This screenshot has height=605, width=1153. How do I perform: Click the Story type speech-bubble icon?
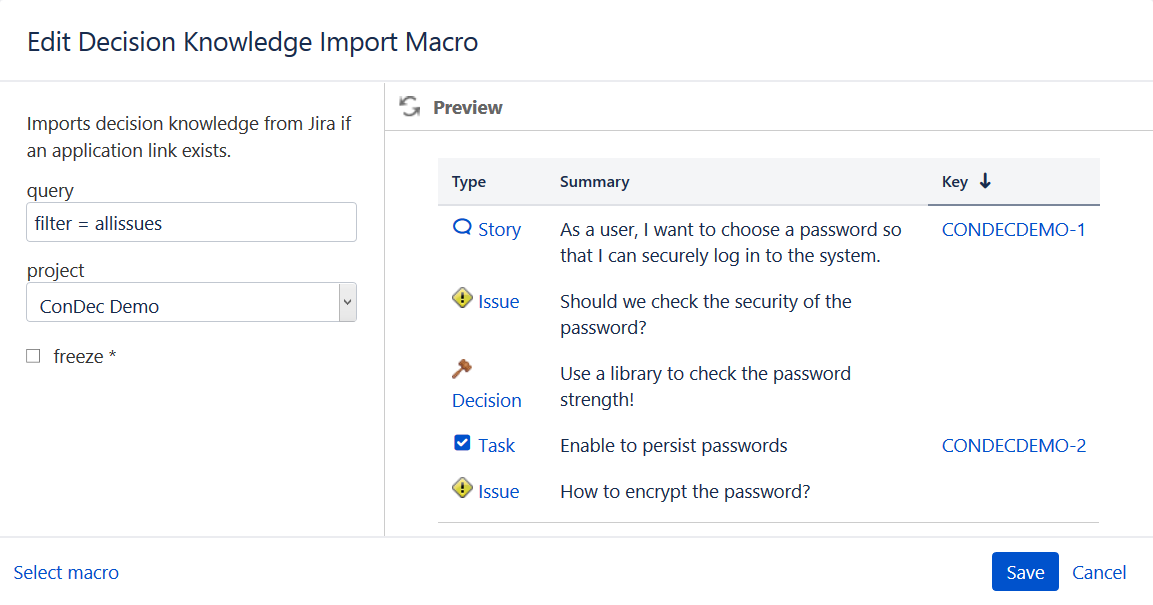point(462,228)
